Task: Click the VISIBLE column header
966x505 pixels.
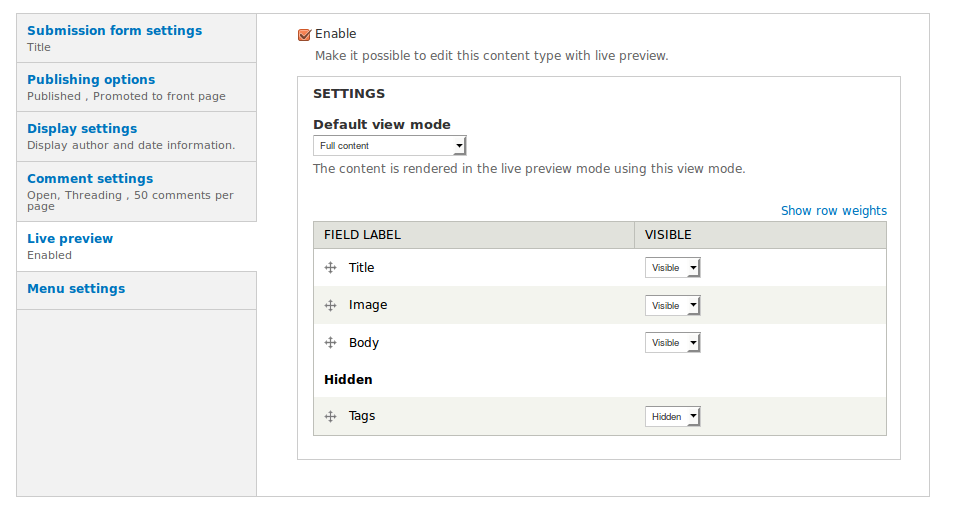Action: coord(668,235)
